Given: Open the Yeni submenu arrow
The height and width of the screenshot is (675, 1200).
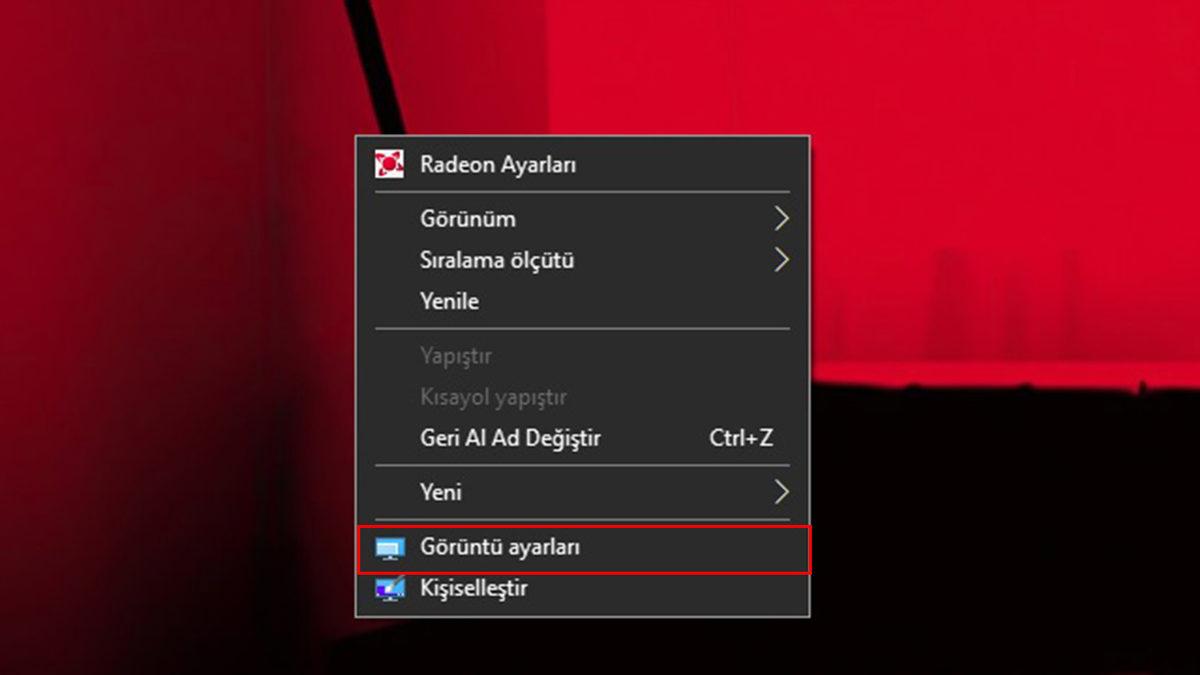Looking at the screenshot, I should tap(783, 491).
